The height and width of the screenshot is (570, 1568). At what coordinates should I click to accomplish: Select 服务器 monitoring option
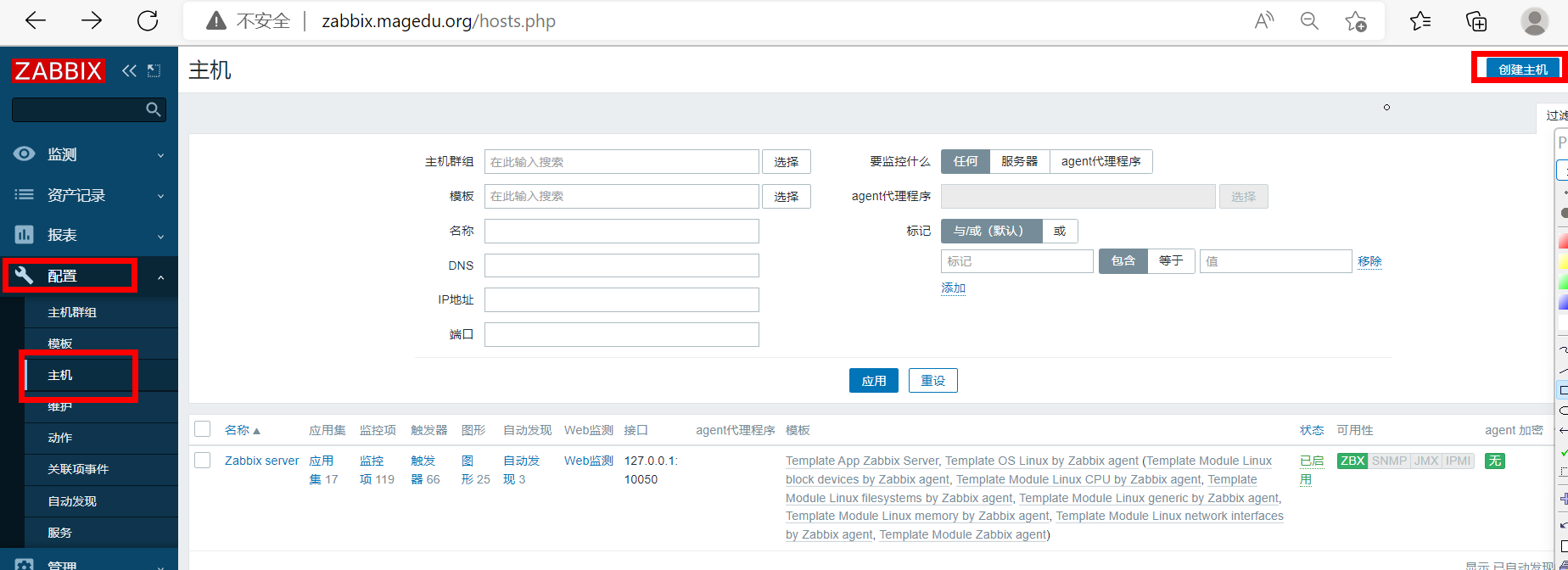1020,161
